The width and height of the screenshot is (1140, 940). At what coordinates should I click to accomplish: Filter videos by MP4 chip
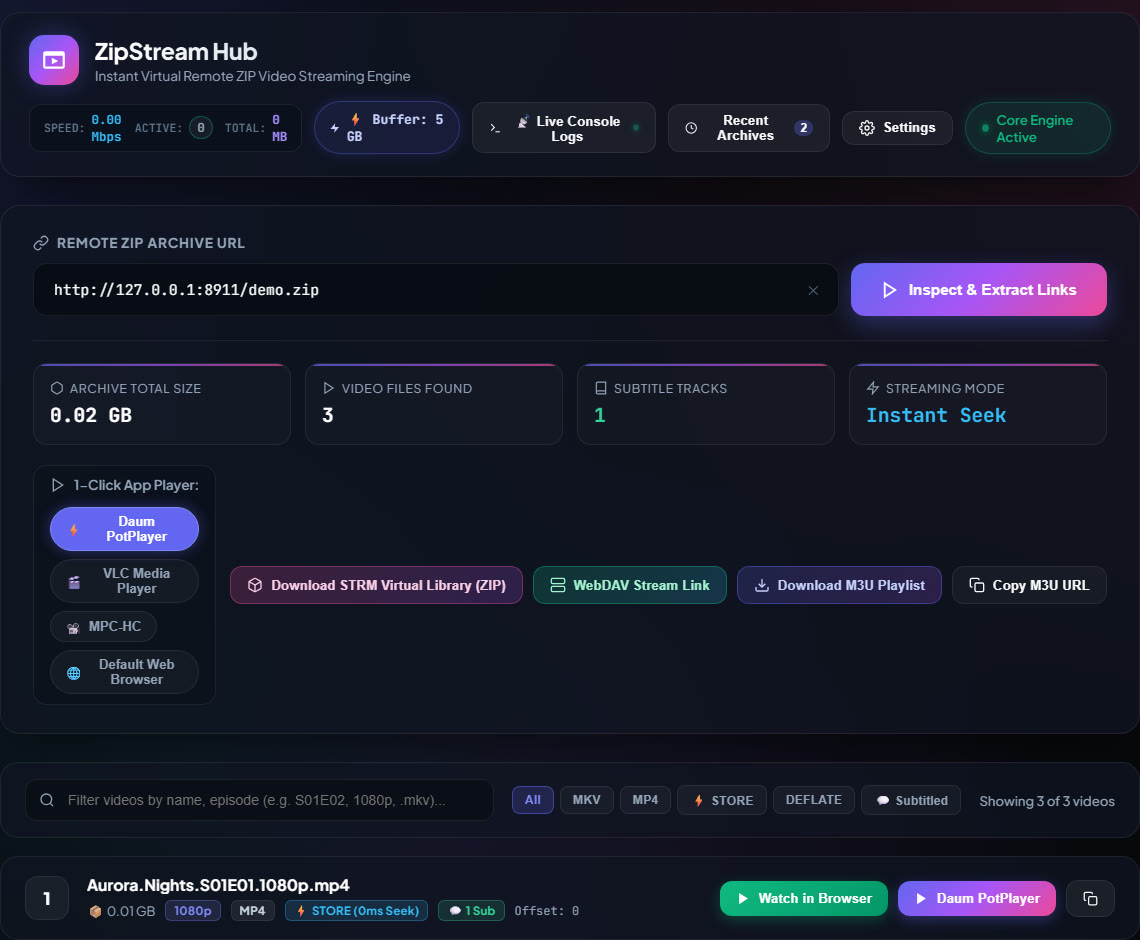point(645,800)
